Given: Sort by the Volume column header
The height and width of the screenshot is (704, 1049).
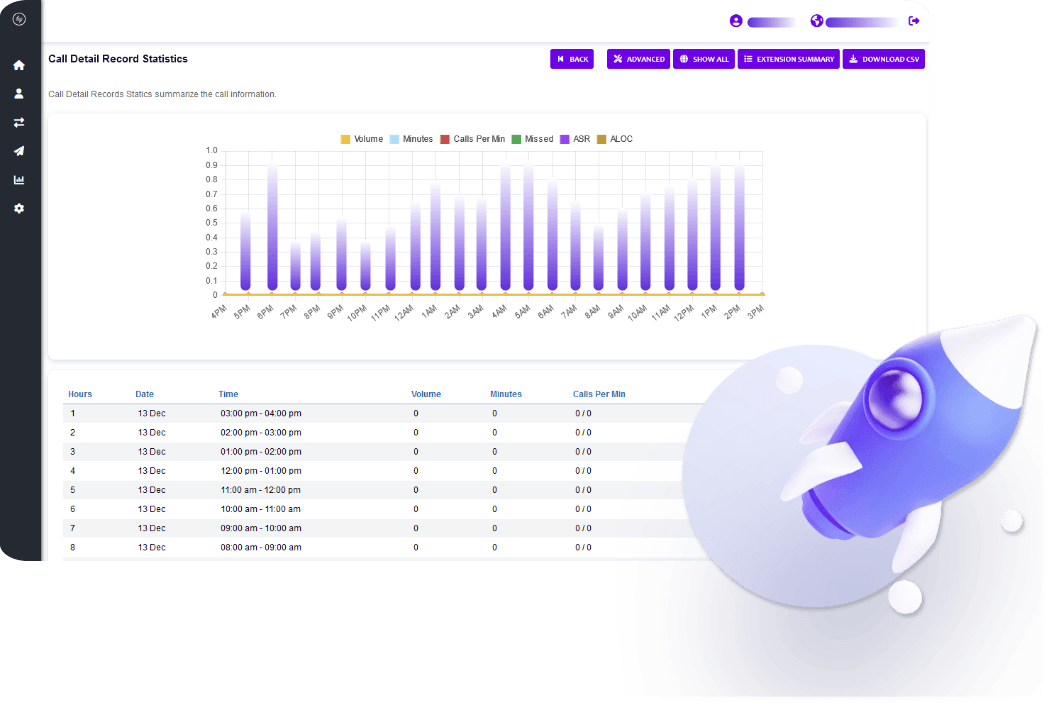Looking at the screenshot, I should tap(426, 394).
